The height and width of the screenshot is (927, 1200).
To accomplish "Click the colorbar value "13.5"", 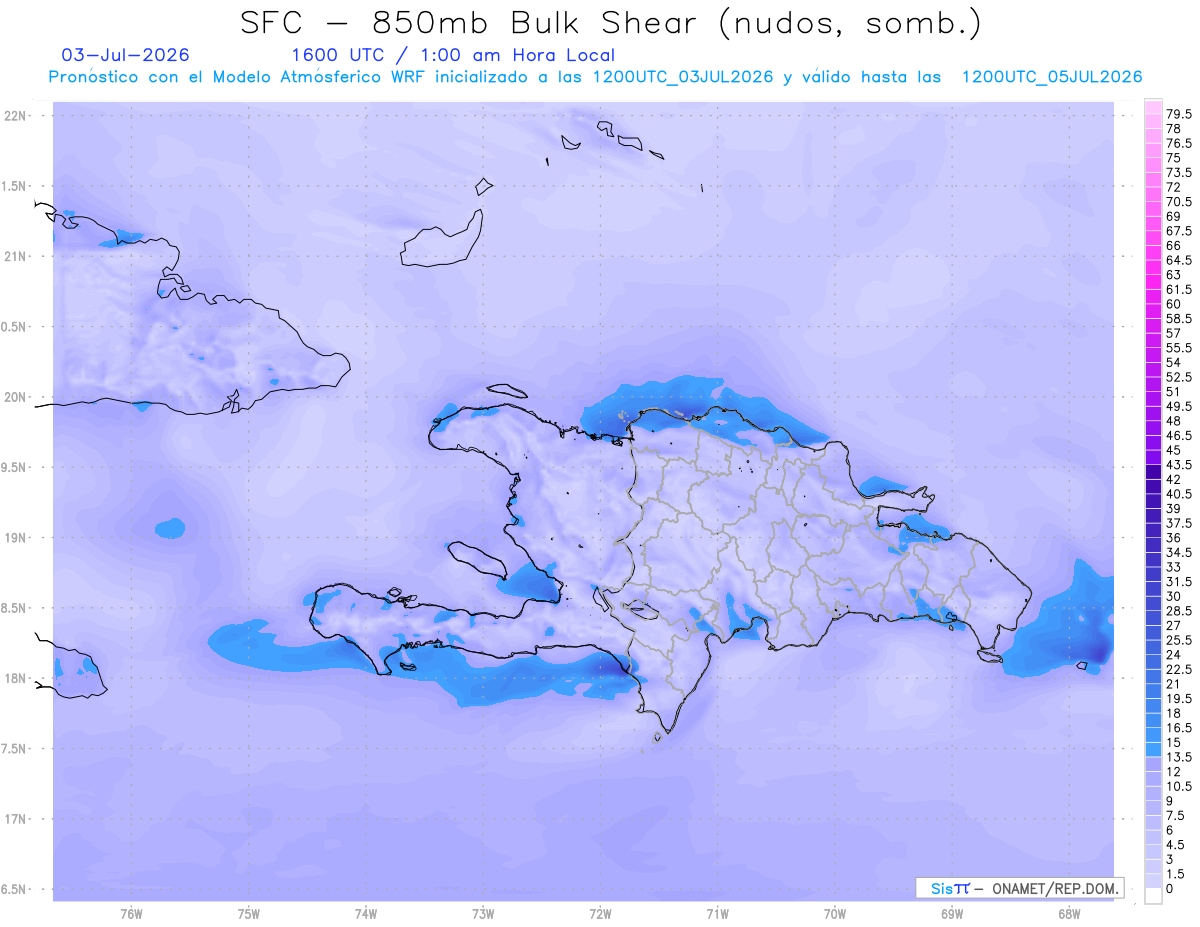I will coord(1180,757).
